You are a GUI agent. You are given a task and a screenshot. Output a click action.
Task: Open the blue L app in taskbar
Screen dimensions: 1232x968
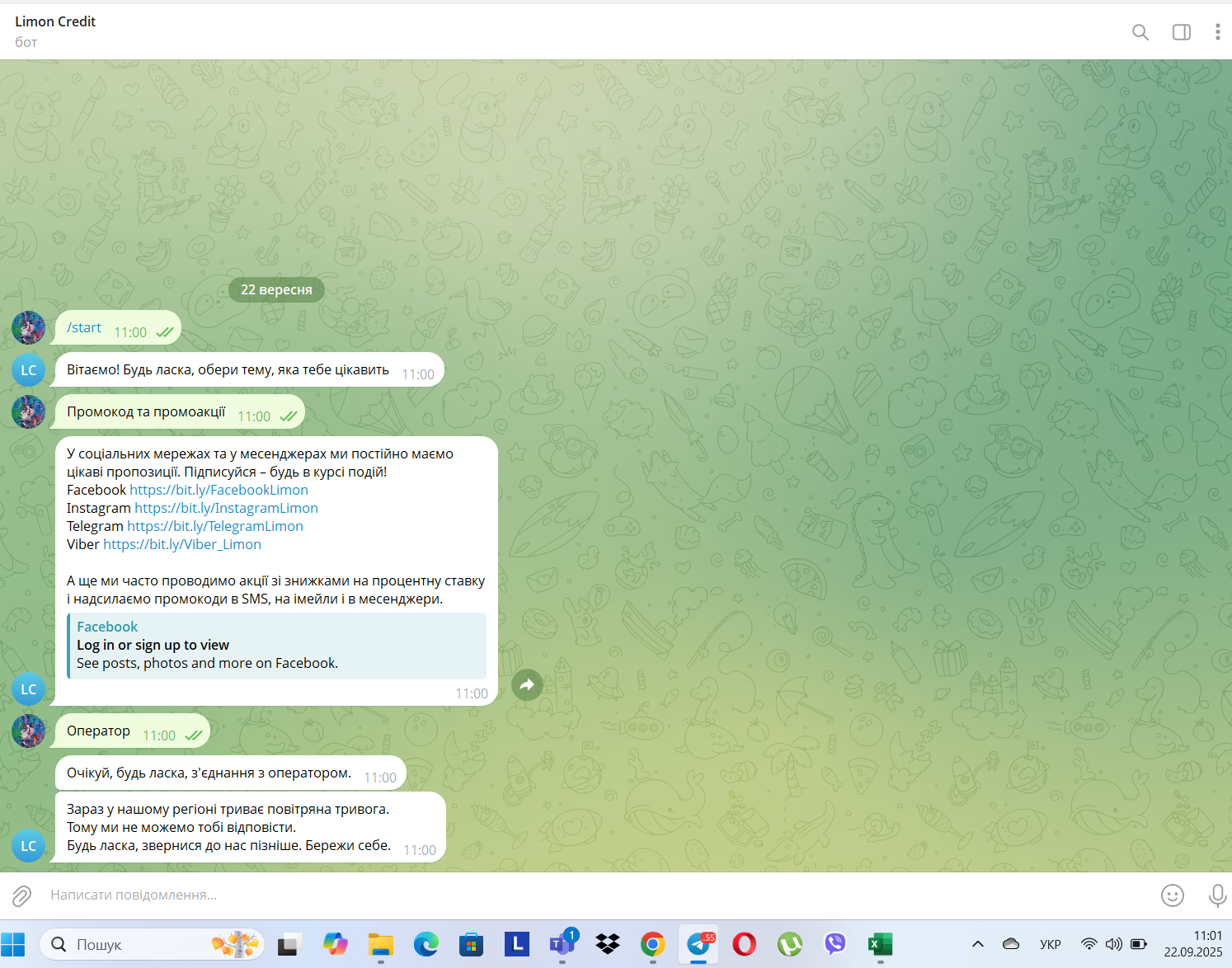(x=517, y=945)
